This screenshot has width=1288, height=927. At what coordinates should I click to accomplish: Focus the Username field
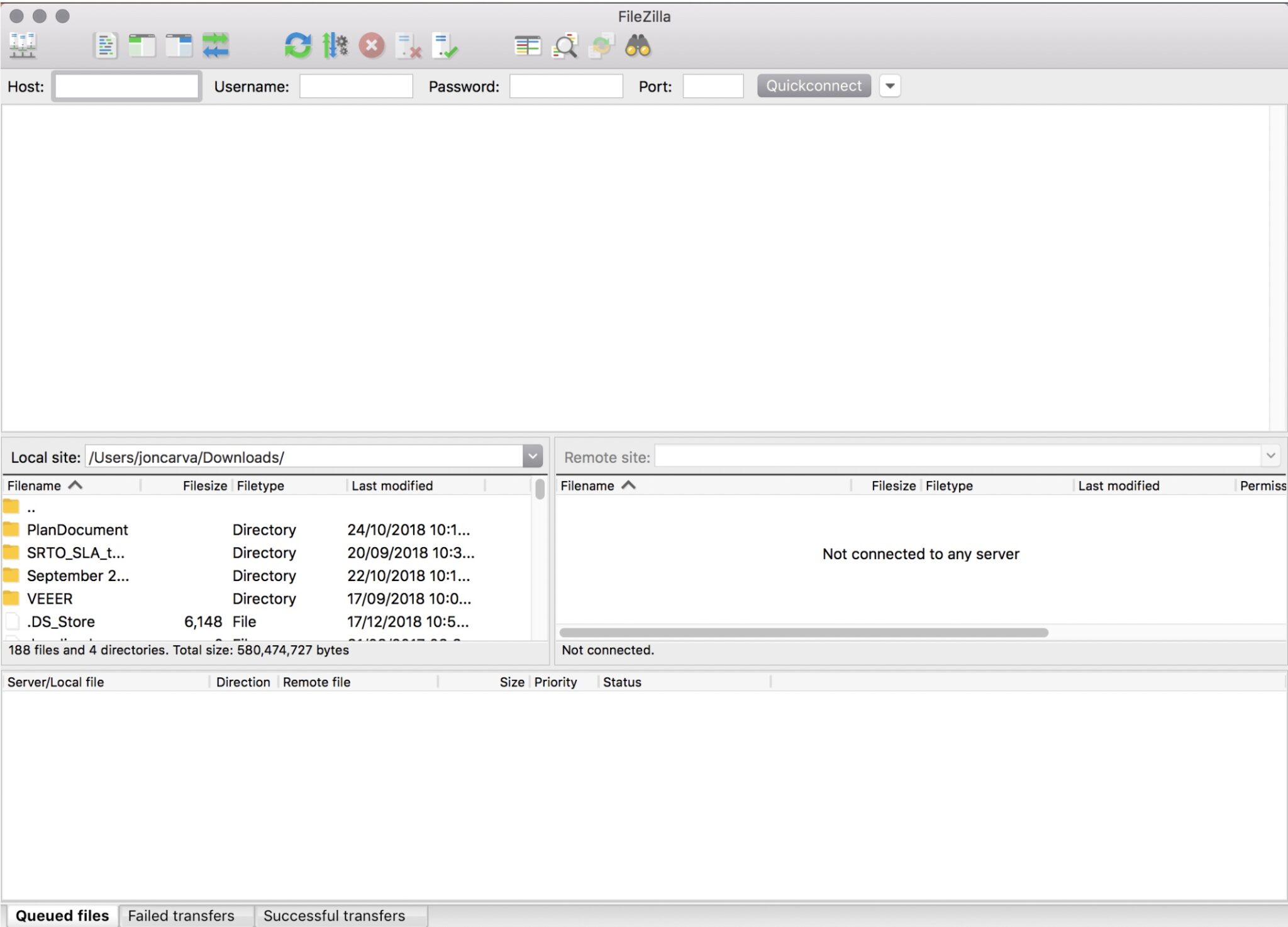(356, 86)
